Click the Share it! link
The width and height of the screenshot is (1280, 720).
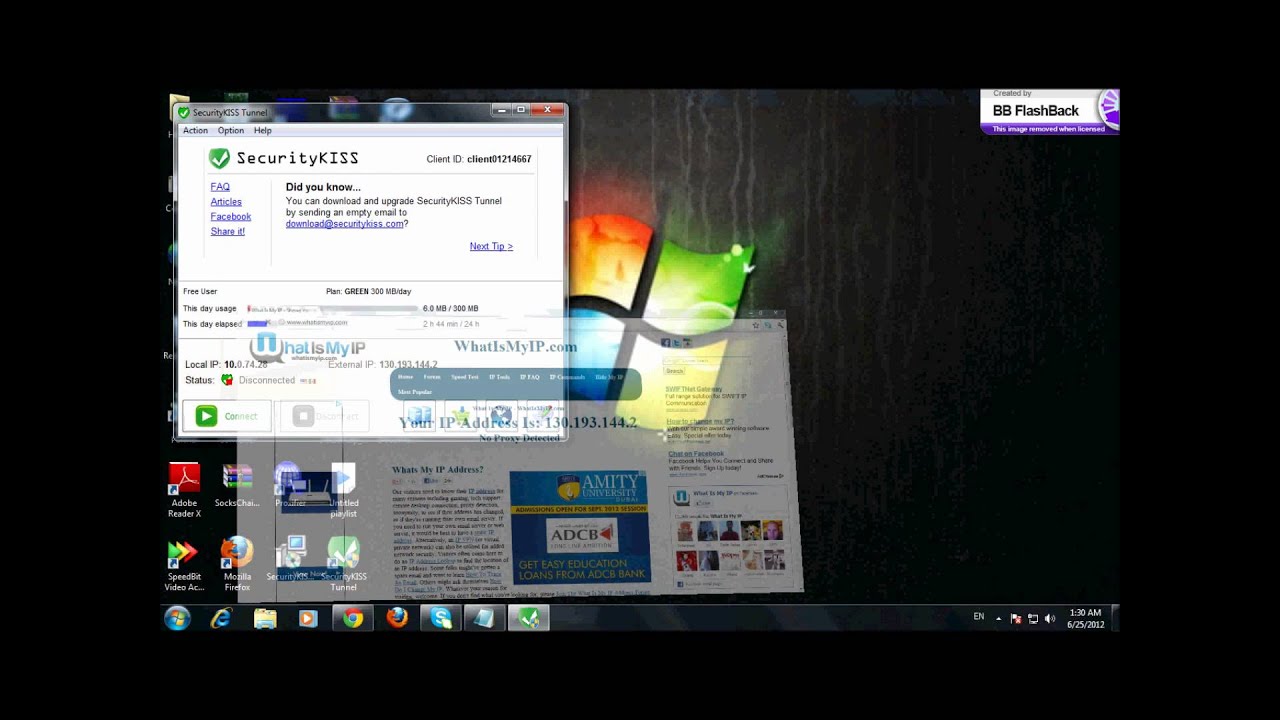pos(227,231)
